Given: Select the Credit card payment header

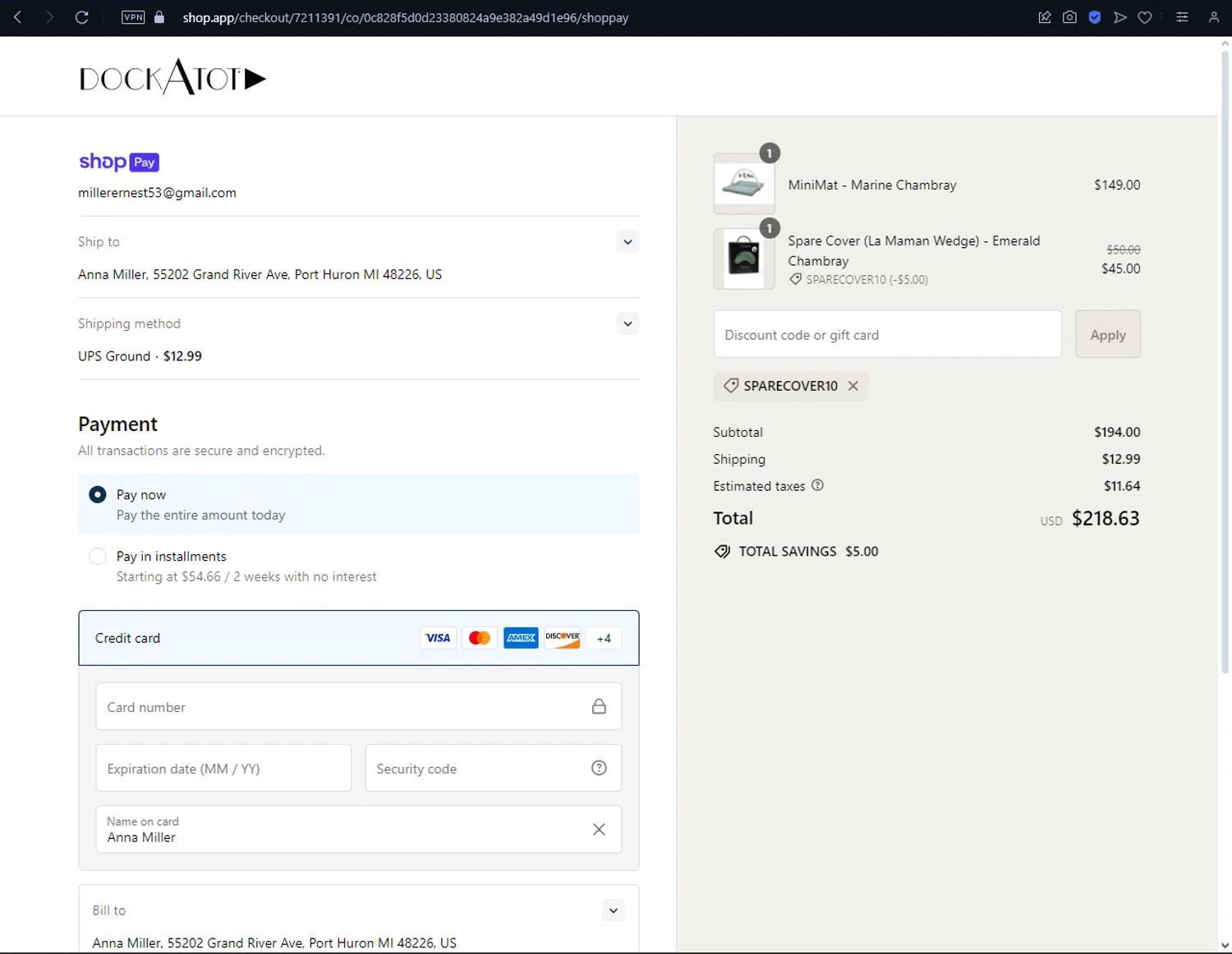Looking at the screenshot, I should [x=359, y=638].
